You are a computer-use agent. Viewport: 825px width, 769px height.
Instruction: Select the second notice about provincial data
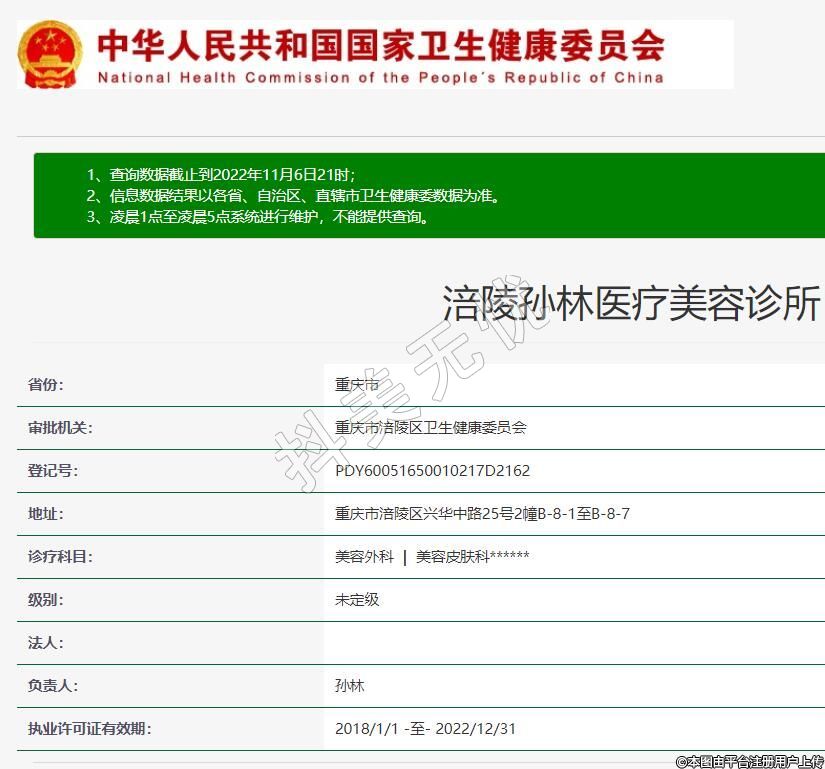point(292,195)
